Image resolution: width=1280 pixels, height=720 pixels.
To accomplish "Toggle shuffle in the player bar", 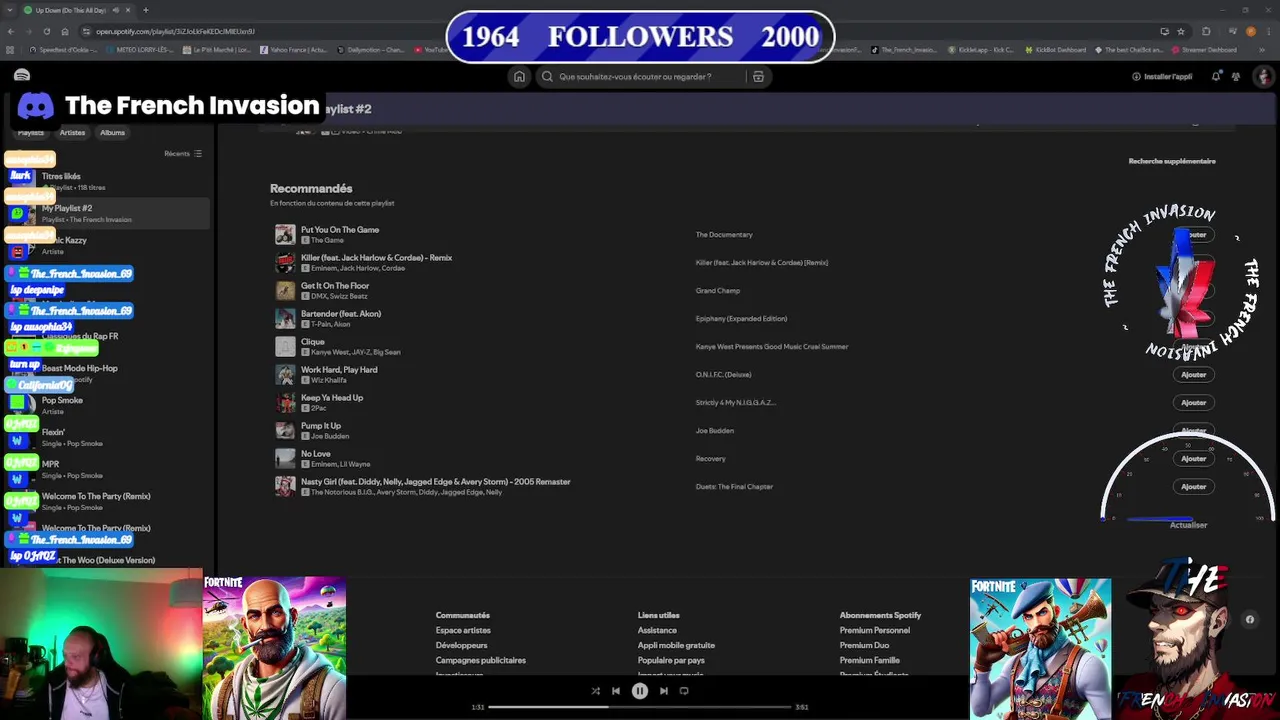I will 595,690.
